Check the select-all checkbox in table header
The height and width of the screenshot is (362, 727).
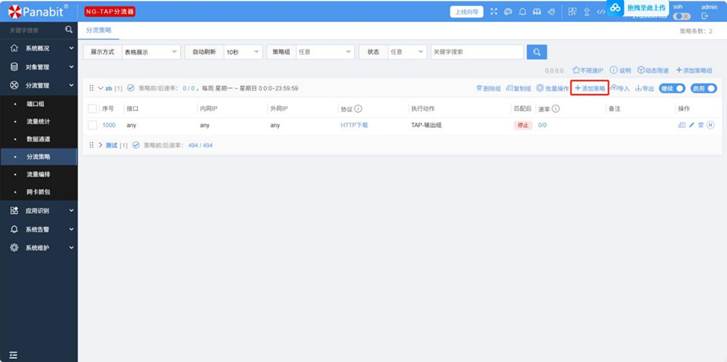(92, 109)
